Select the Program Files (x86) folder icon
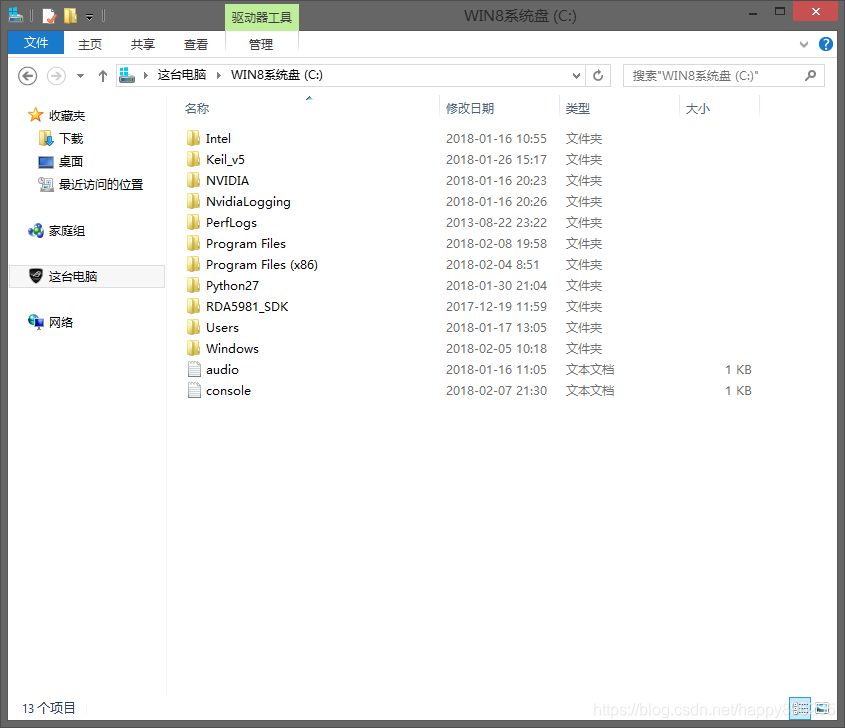 193,265
